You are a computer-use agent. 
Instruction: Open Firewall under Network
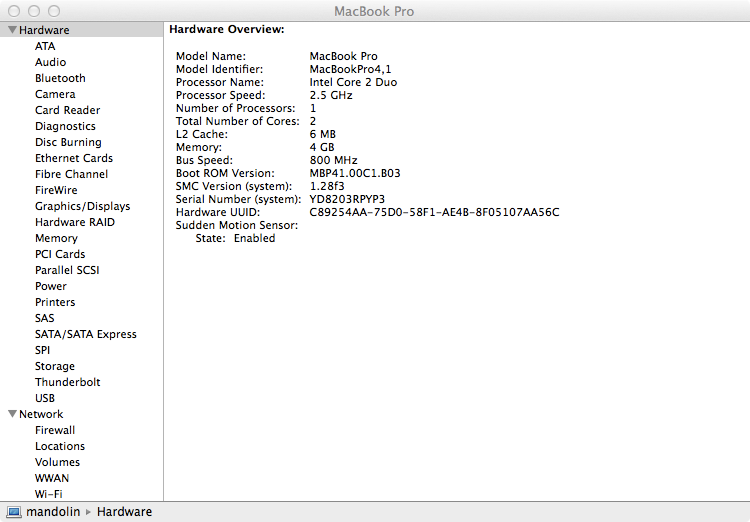point(55,430)
